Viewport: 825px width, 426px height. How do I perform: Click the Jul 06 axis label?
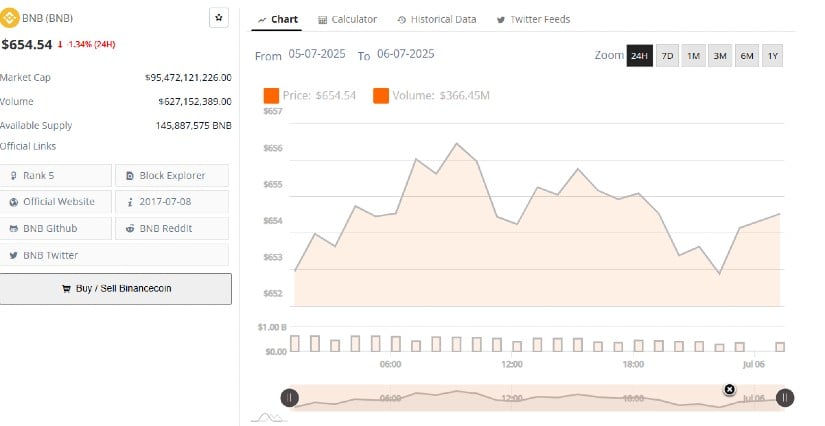click(x=753, y=364)
